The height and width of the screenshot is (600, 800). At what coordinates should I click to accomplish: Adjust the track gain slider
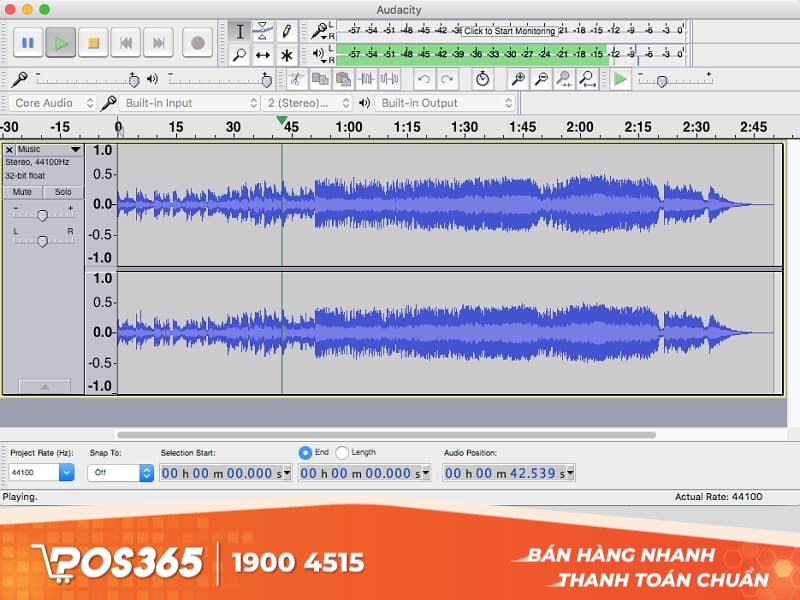41,214
